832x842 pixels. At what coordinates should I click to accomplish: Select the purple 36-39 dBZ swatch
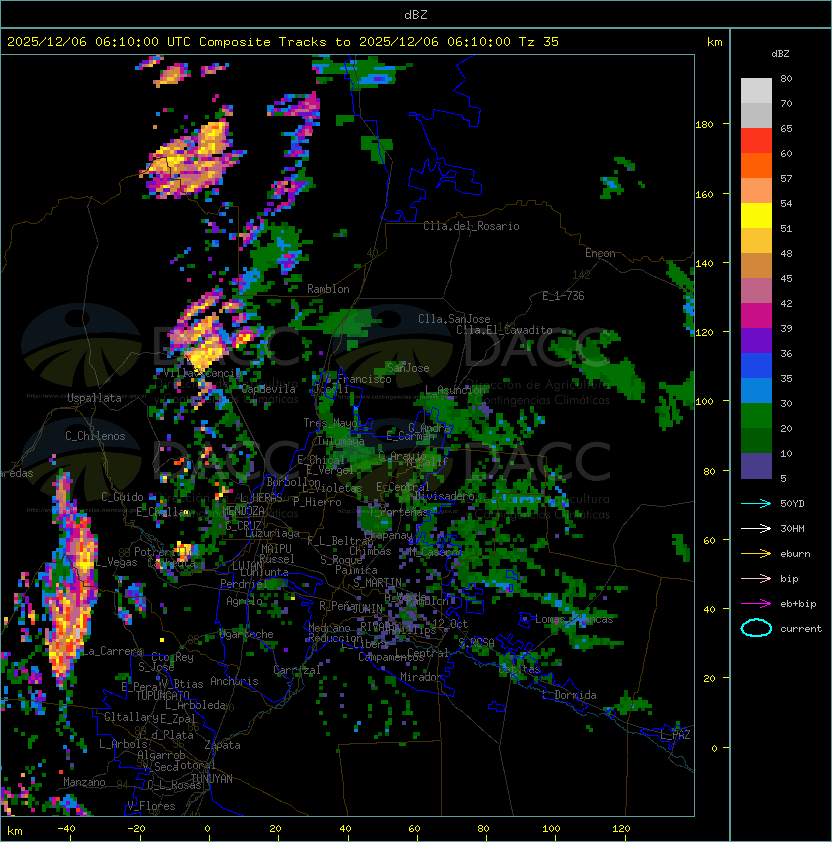pos(756,340)
